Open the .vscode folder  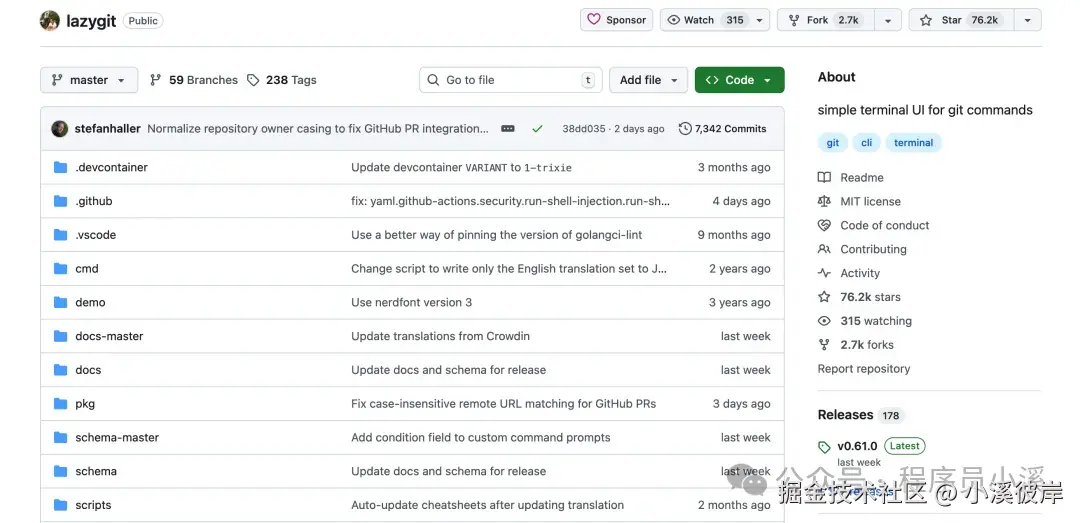point(96,235)
